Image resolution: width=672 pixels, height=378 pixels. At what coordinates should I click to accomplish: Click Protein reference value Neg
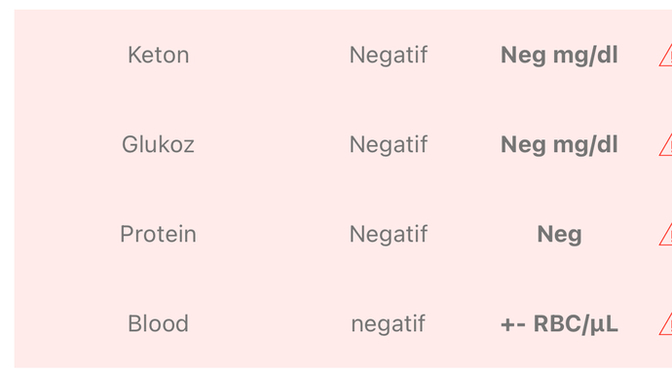pyautogui.click(x=559, y=234)
